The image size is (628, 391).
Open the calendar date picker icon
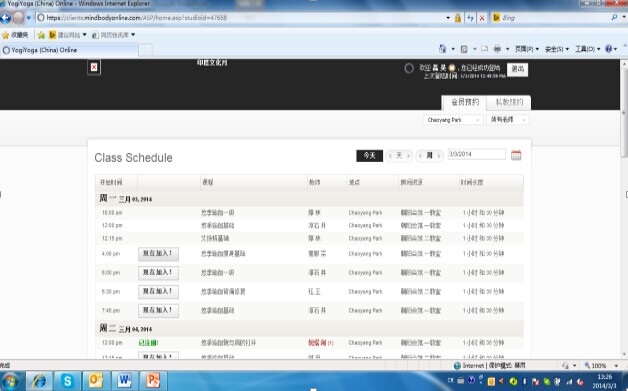(516, 155)
